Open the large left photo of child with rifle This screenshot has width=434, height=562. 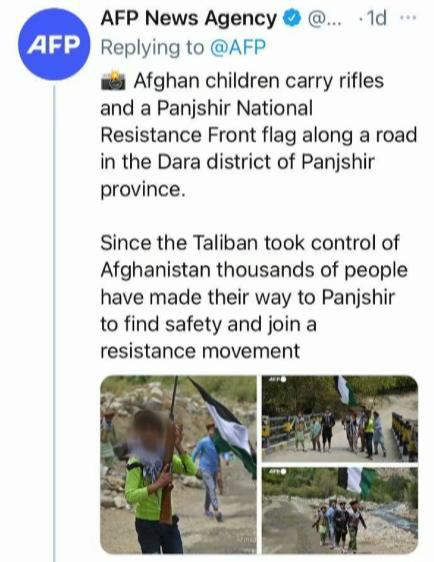(x=178, y=465)
